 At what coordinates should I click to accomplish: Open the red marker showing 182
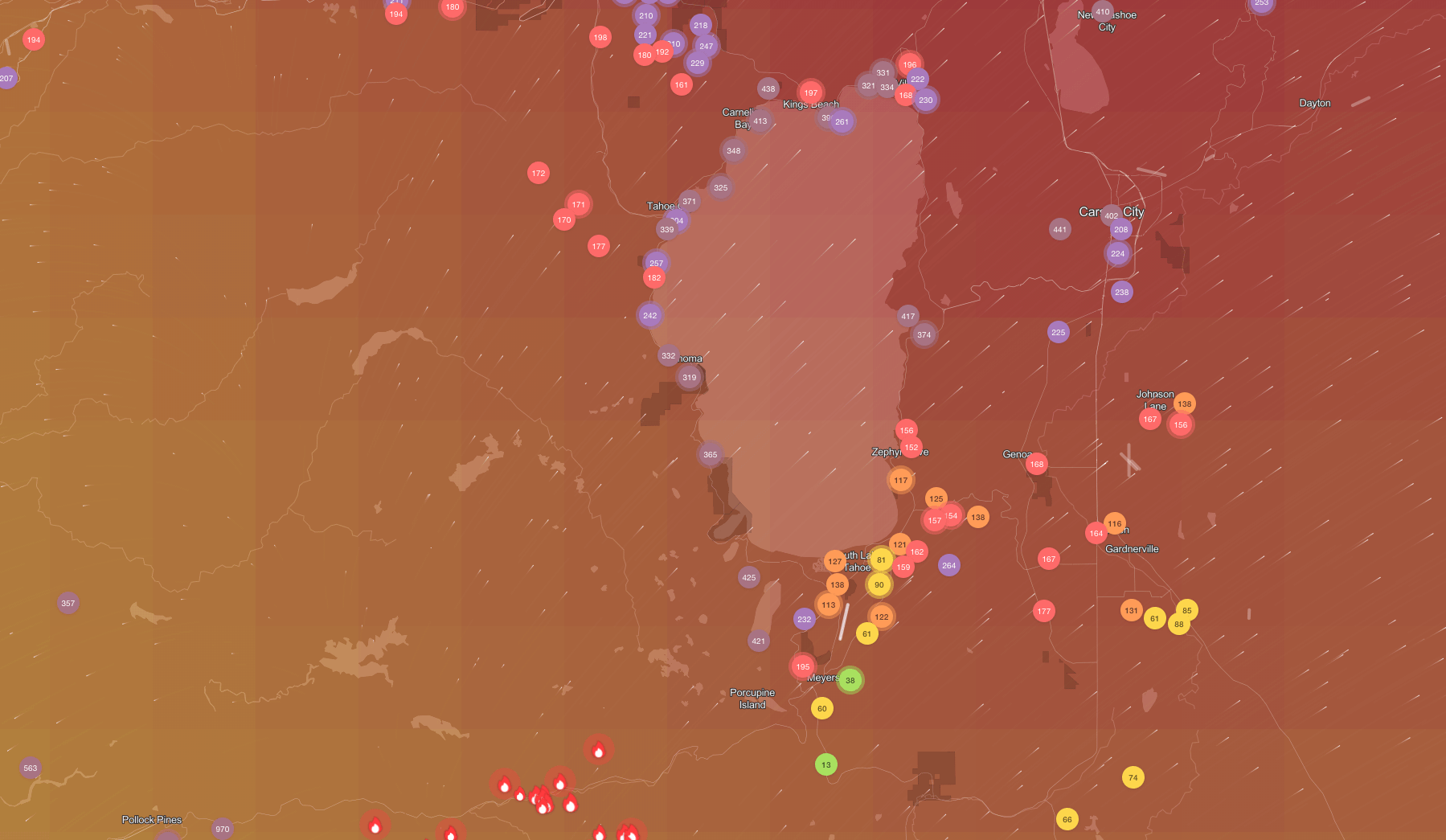(654, 277)
